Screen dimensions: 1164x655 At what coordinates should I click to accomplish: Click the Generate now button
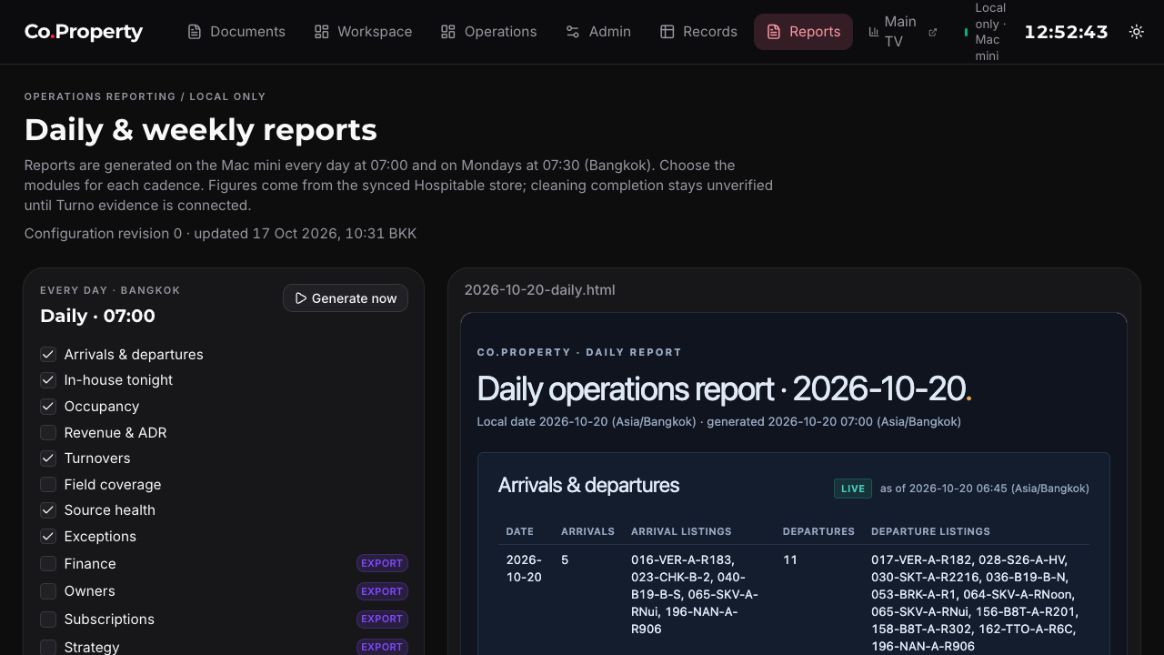point(345,298)
